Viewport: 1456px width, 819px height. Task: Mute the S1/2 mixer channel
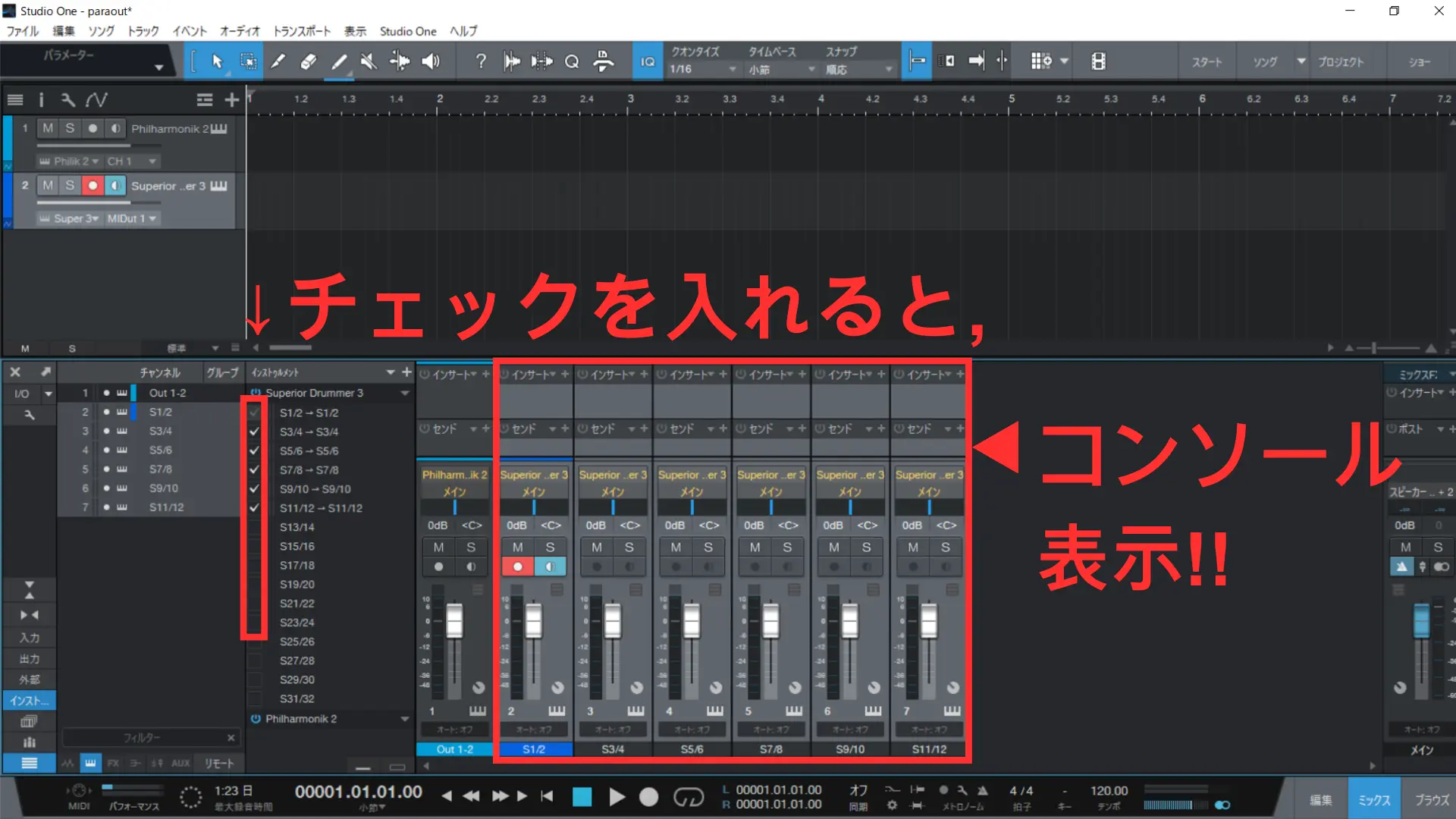point(517,547)
